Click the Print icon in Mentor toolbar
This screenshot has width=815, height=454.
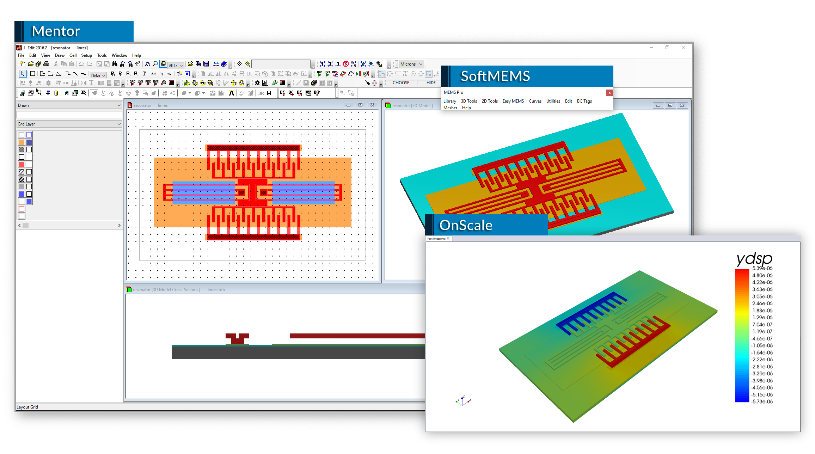(x=46, y=64)
